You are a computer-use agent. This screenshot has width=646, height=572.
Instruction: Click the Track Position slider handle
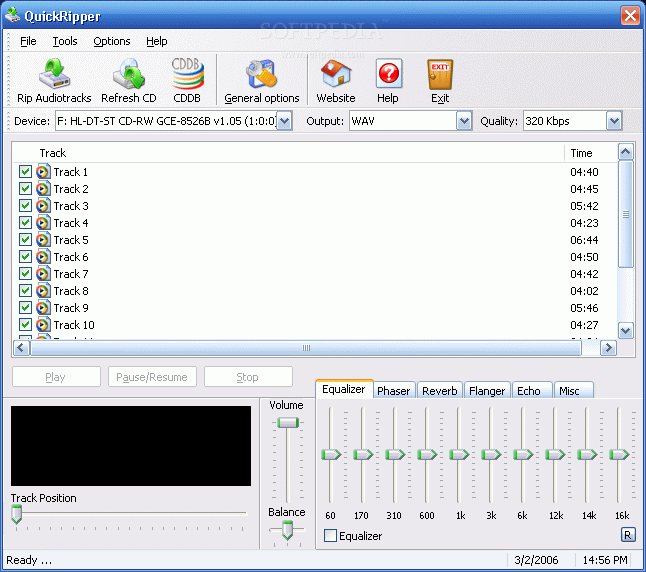(x=16, y=513)
